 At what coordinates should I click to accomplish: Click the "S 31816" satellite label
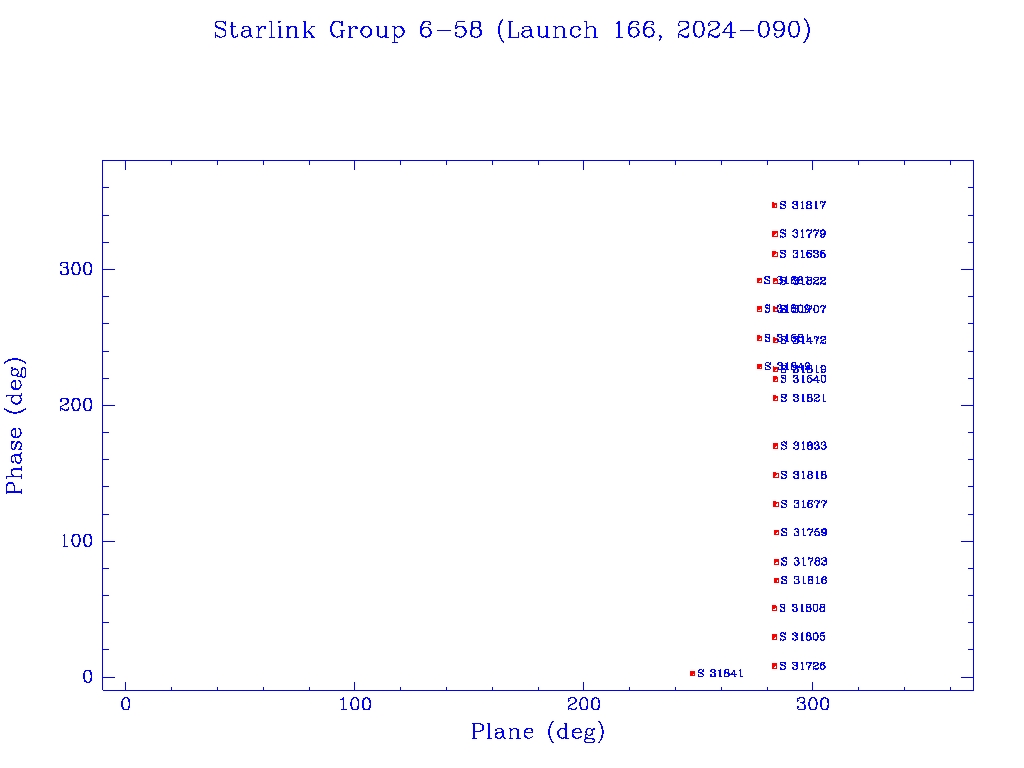pyautogui.click(x=804, y=580)
